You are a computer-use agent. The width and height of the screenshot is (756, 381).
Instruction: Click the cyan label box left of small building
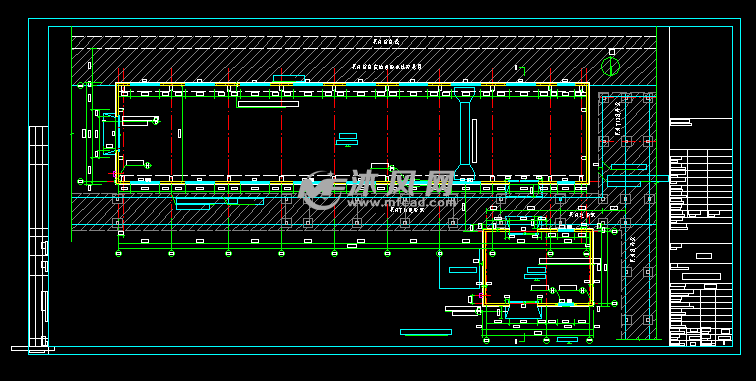click(463, 270)
